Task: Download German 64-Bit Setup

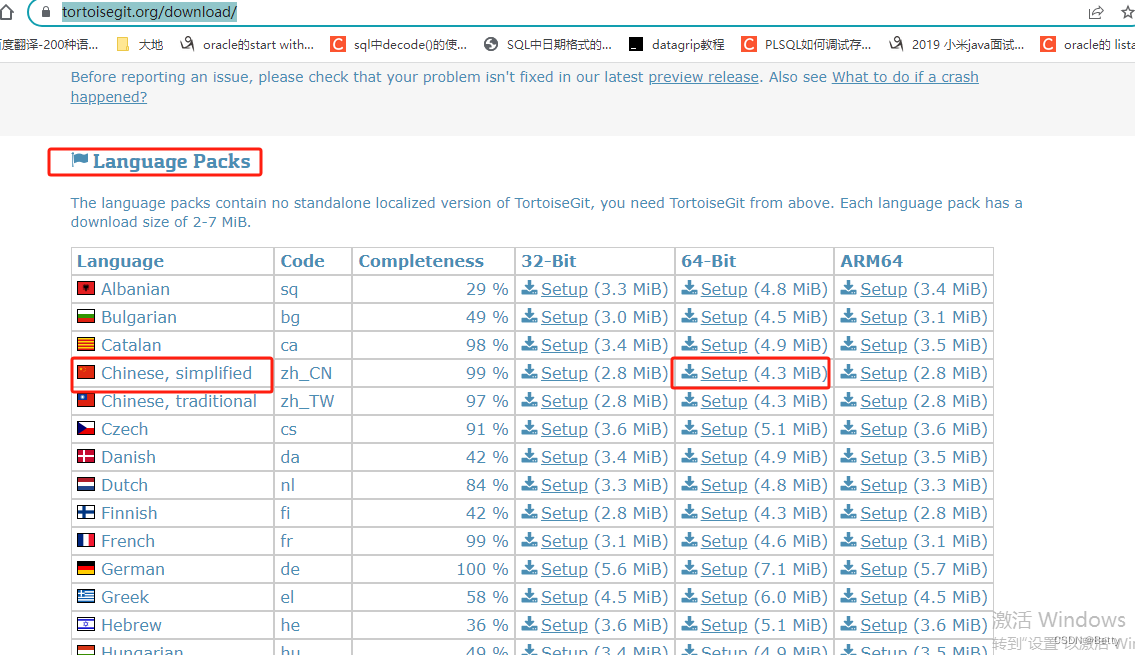Action: [x=724, y=569]
